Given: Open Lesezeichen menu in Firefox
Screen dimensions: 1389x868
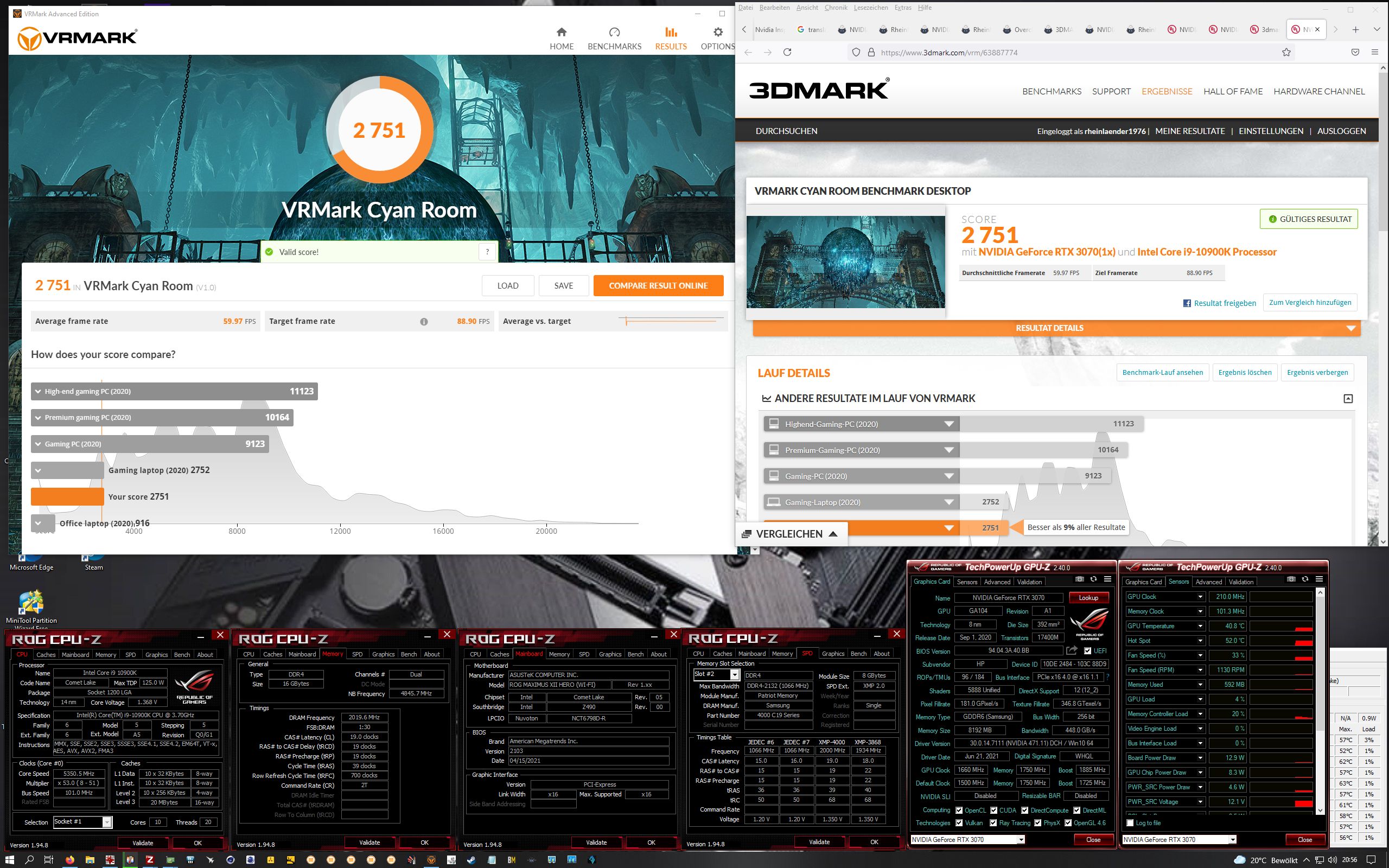Looking at the screenshot, I should 871,8.
